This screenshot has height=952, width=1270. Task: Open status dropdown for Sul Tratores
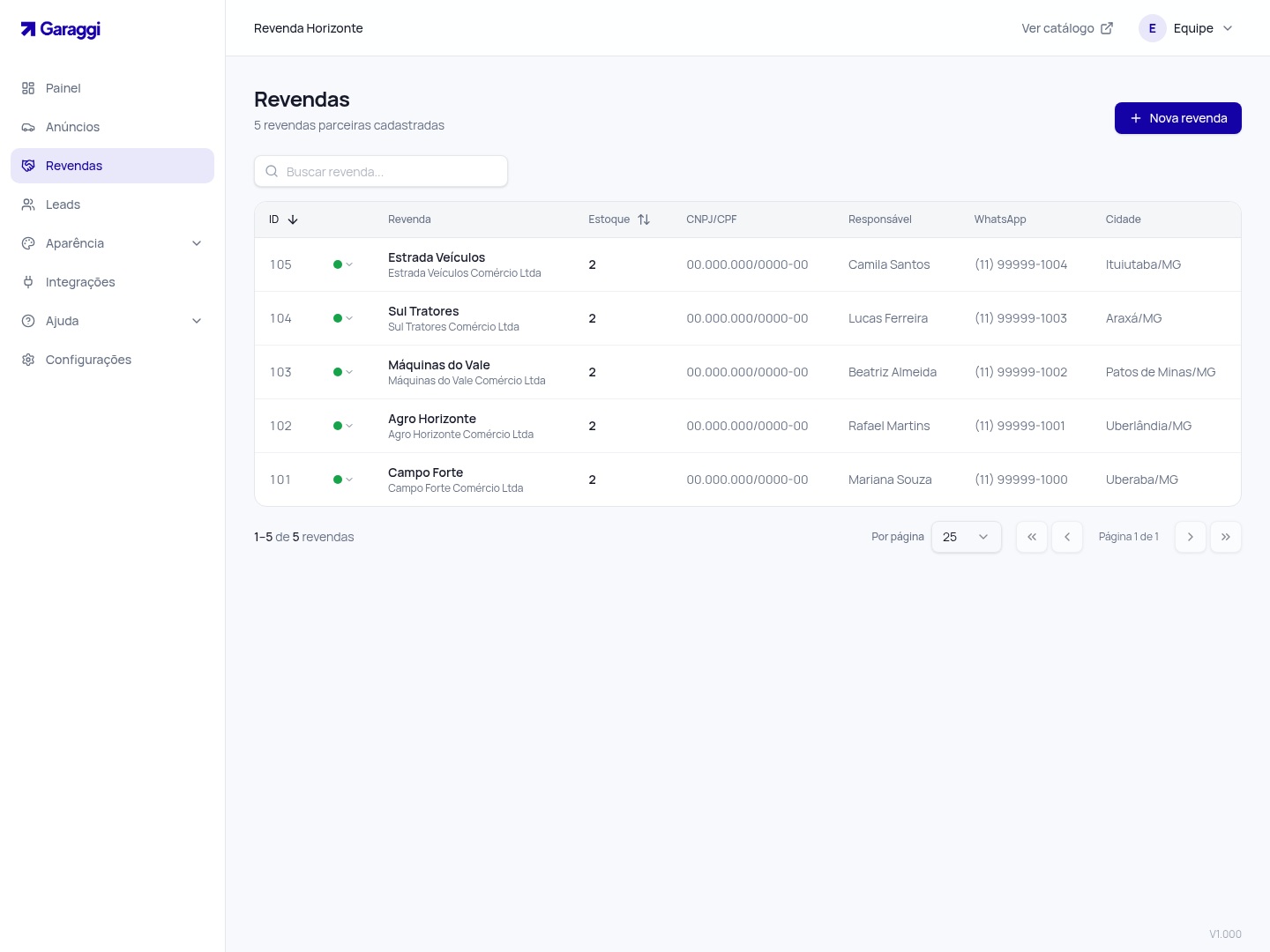tap(343, 318)
